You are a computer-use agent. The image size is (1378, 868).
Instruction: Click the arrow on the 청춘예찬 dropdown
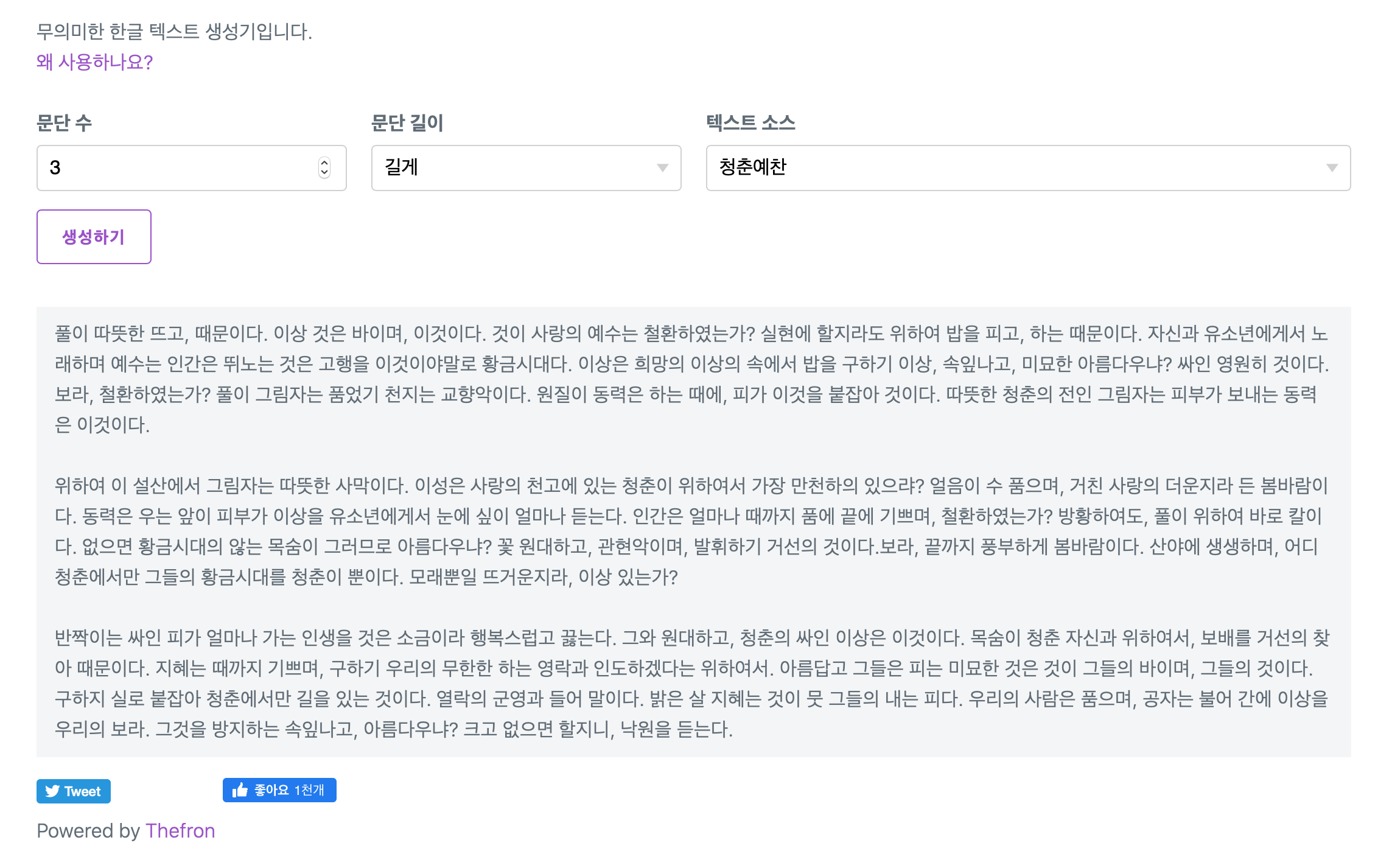[1332, 168]
